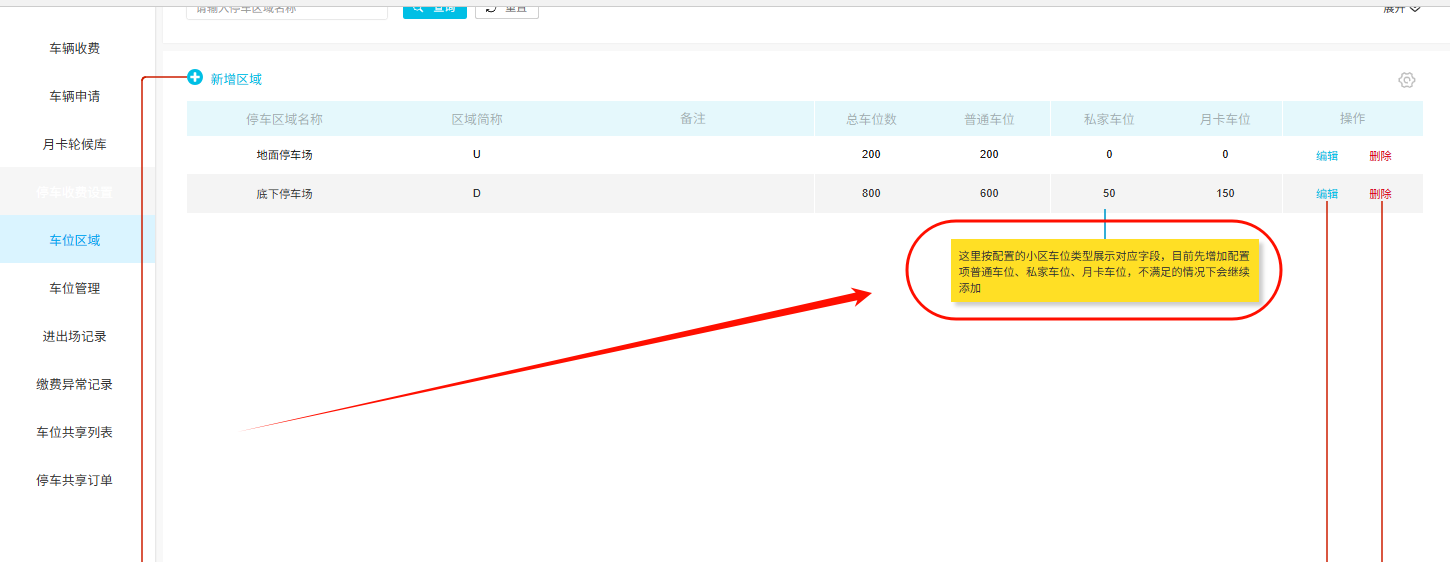Go to 车位共享列表 page
This screenshot has width=1450, height=562.
(75, 432)
